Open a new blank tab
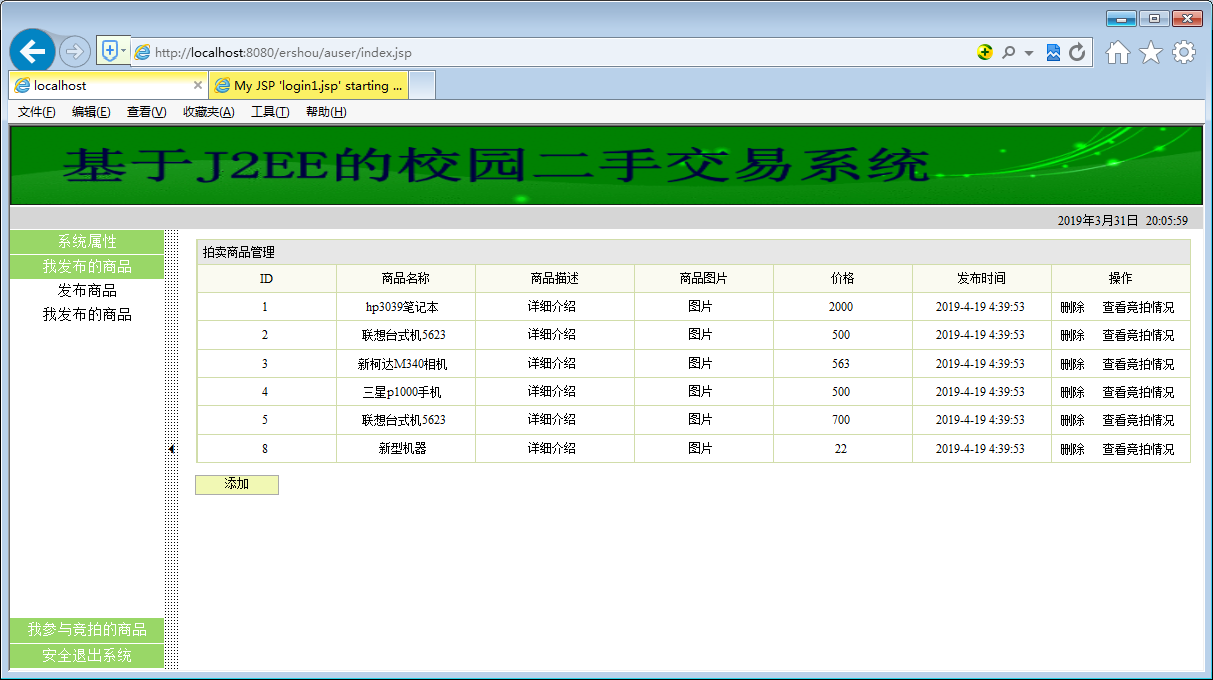 [422, 86]
